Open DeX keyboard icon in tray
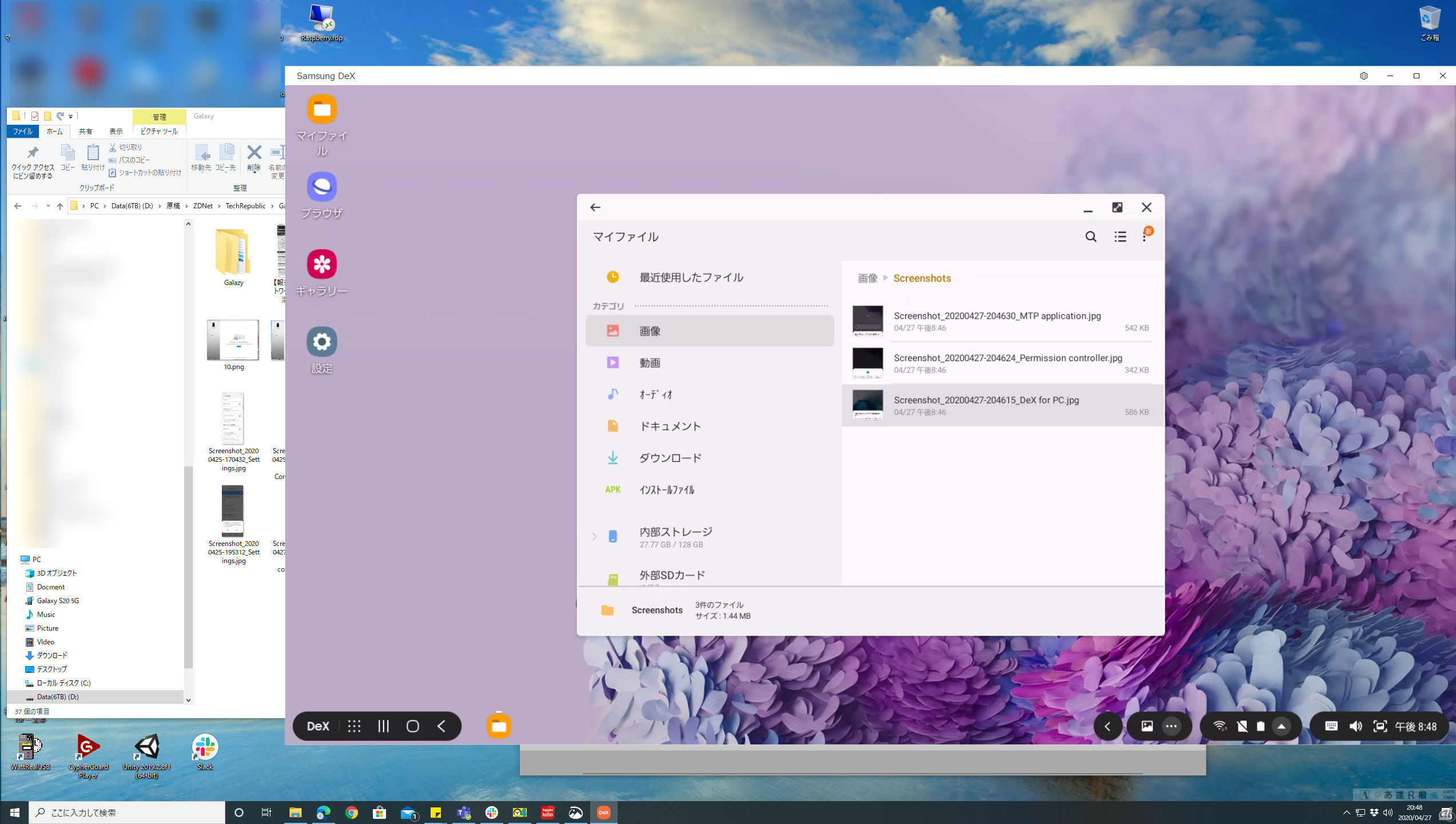 coord(1331,726)
